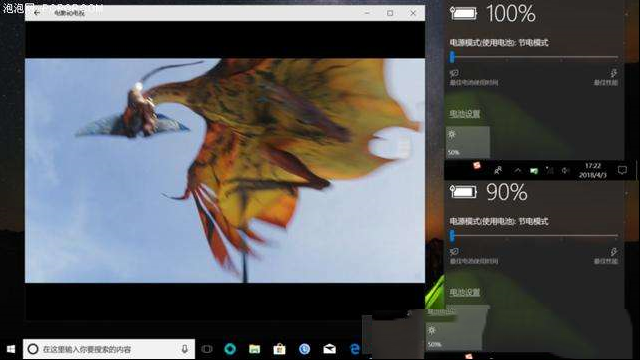Toggle the 50% brightness tile in lower flyout
This screenshot has width=640, height=360.
pyautogui.click(x=454, y=336)
